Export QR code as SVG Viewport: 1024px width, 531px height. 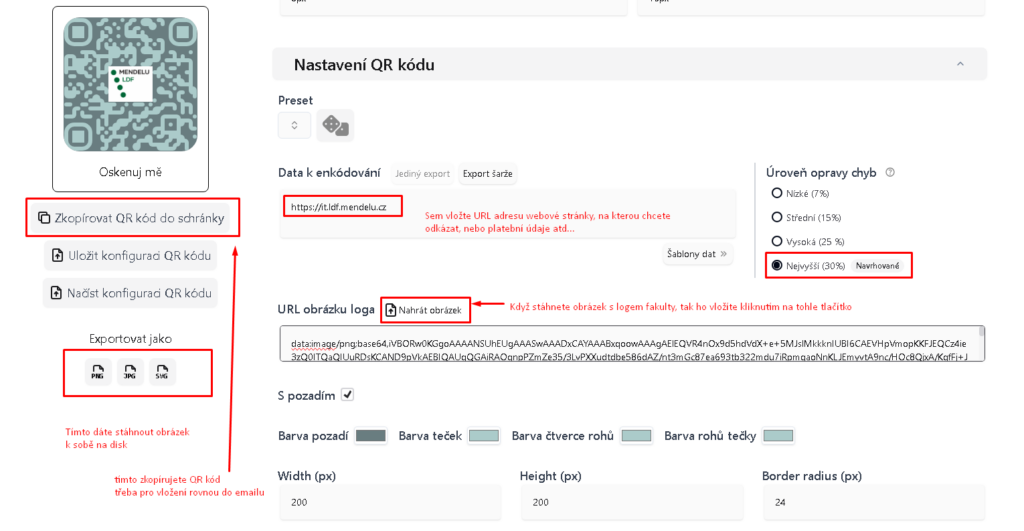coord(162,372)
